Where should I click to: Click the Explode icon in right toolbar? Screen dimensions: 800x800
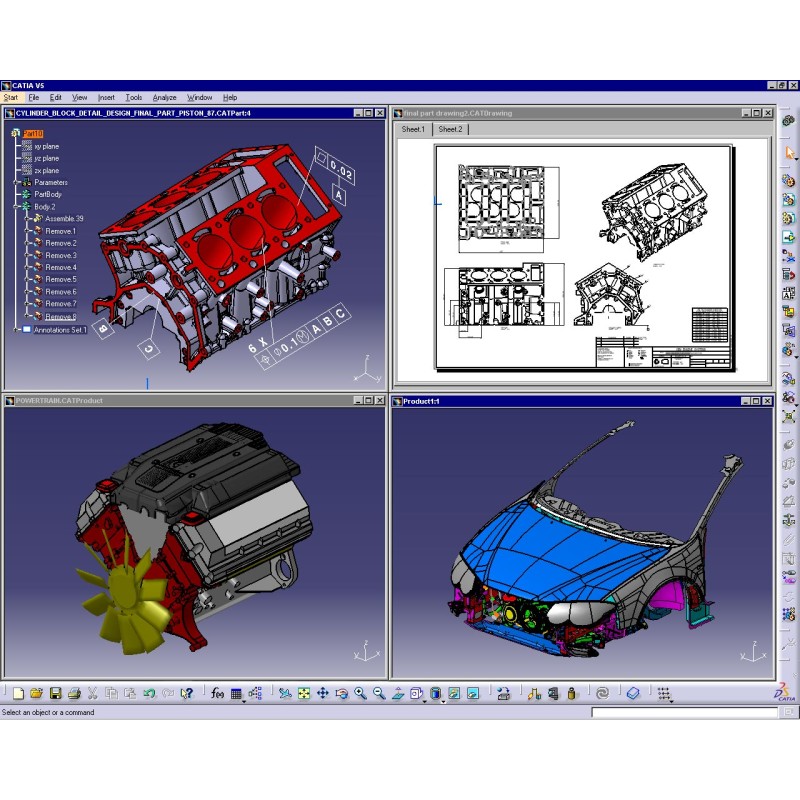click(x=788, y=416)
